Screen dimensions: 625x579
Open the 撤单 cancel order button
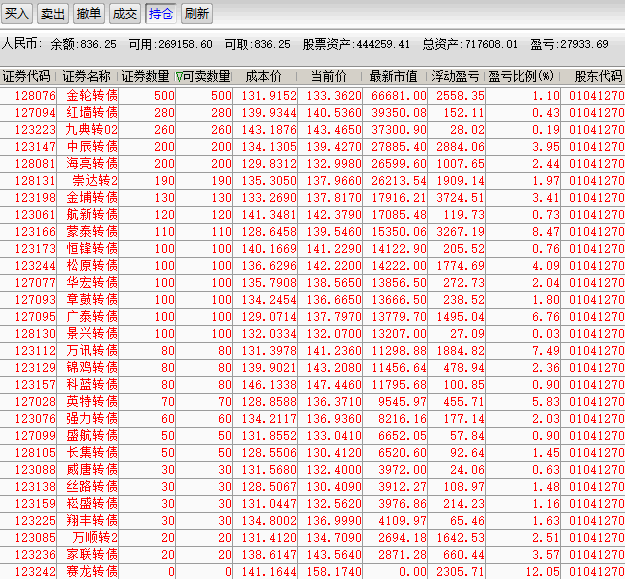tap(88, 14)
